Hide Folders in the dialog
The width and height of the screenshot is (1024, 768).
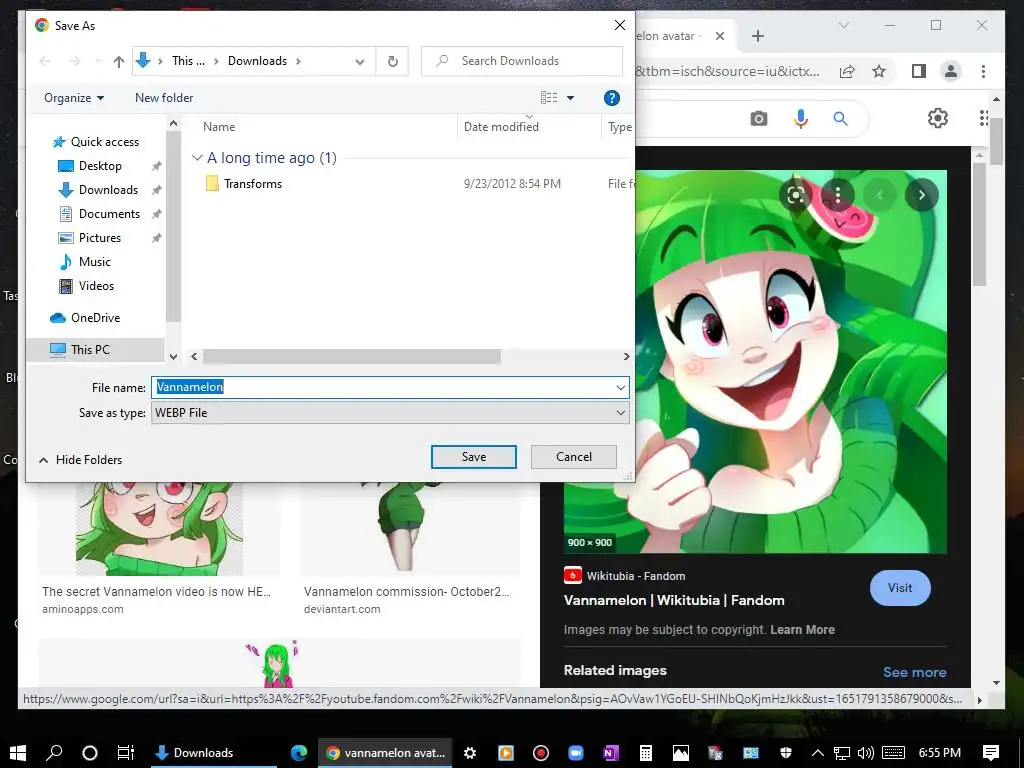pos(80,460)
